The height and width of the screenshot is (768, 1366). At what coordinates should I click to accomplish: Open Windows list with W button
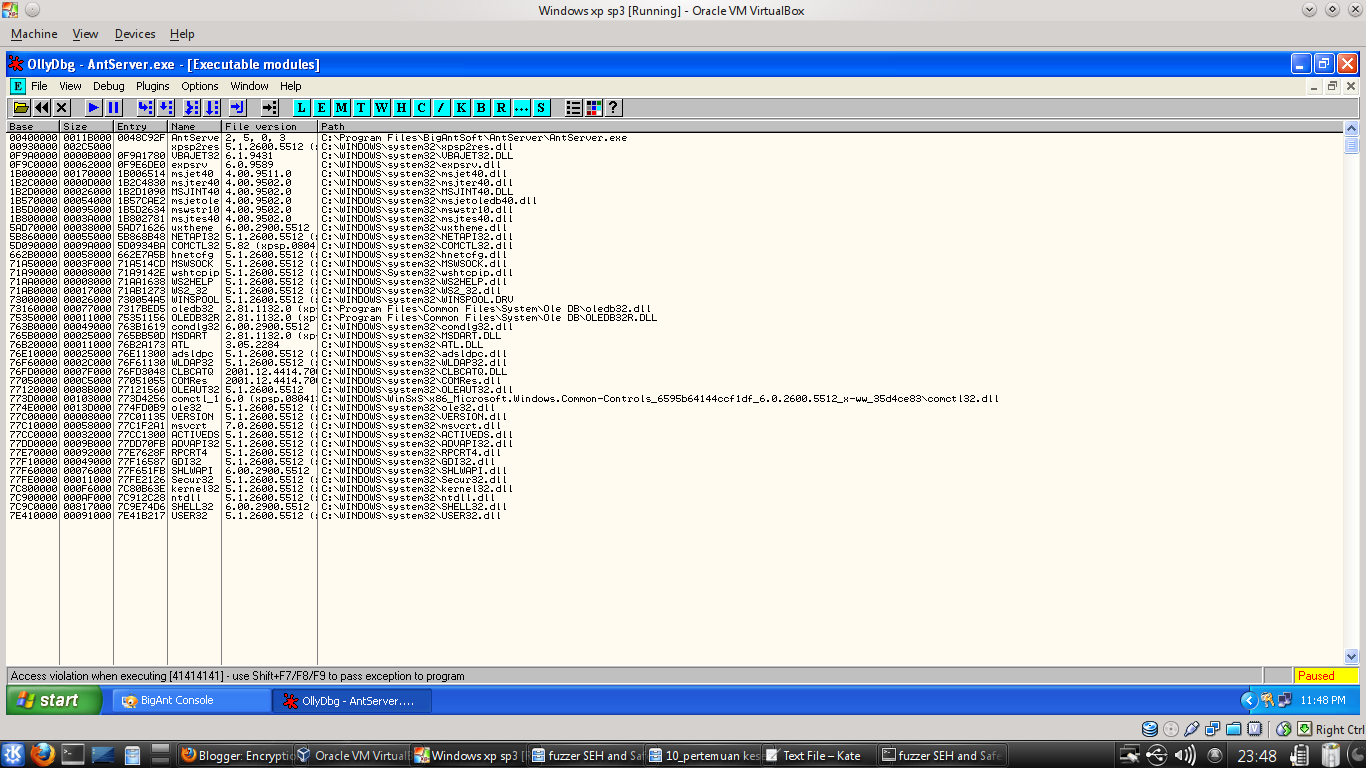click(x=381, y=107)
